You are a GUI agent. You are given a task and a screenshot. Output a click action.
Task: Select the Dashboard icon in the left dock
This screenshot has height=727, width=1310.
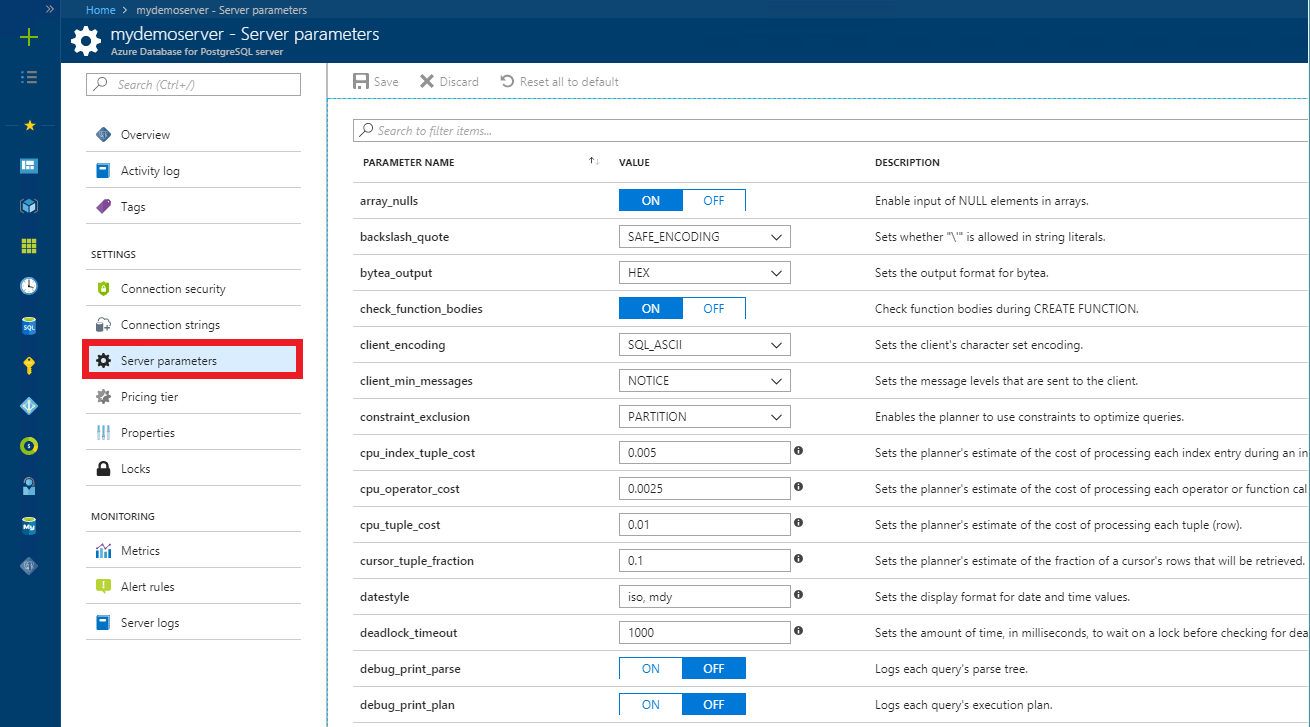(29, 165)
